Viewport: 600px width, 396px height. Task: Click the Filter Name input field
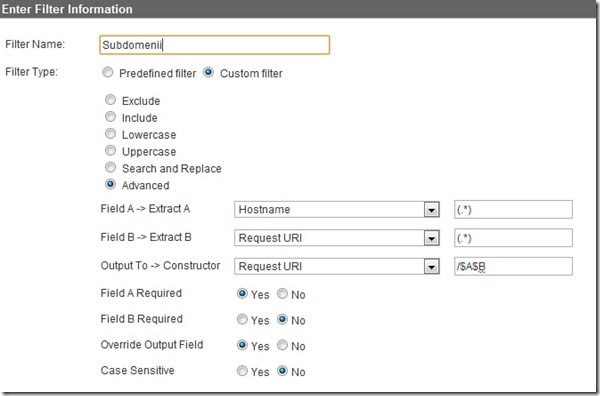[x=214, y=45]
